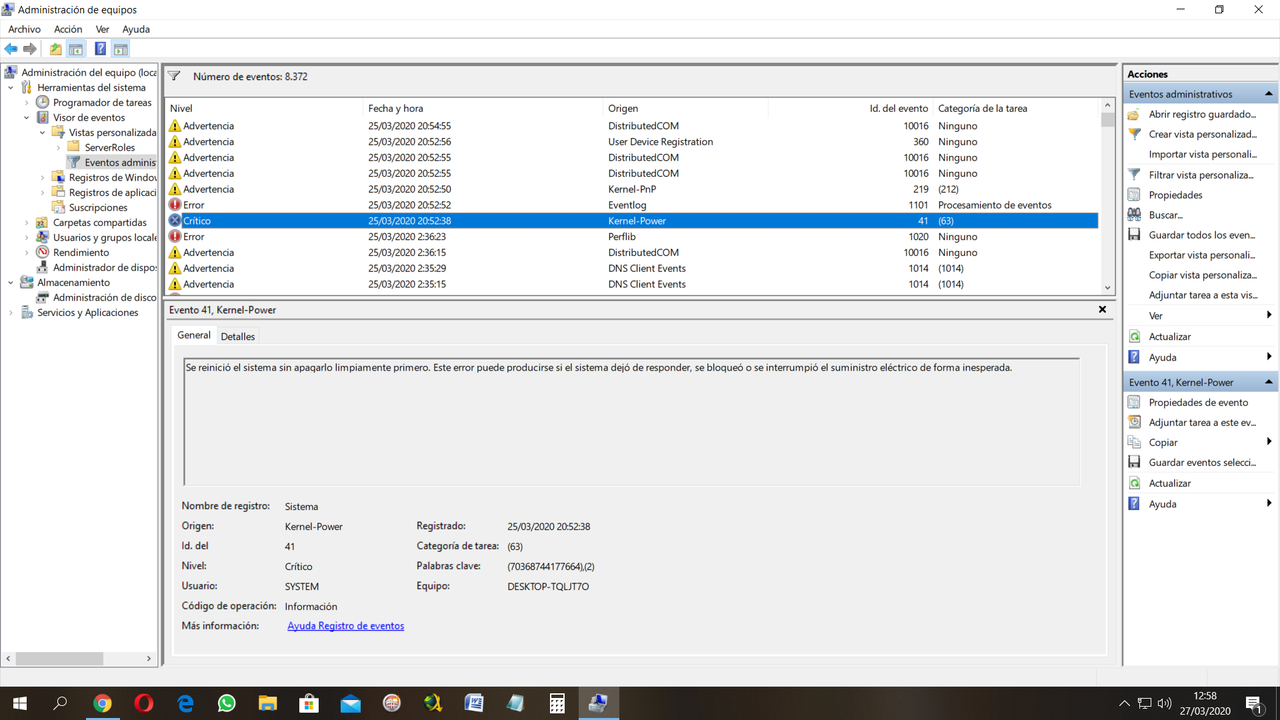
Task: Expand Carpetas compartidas node
Action: pos(28,222)
